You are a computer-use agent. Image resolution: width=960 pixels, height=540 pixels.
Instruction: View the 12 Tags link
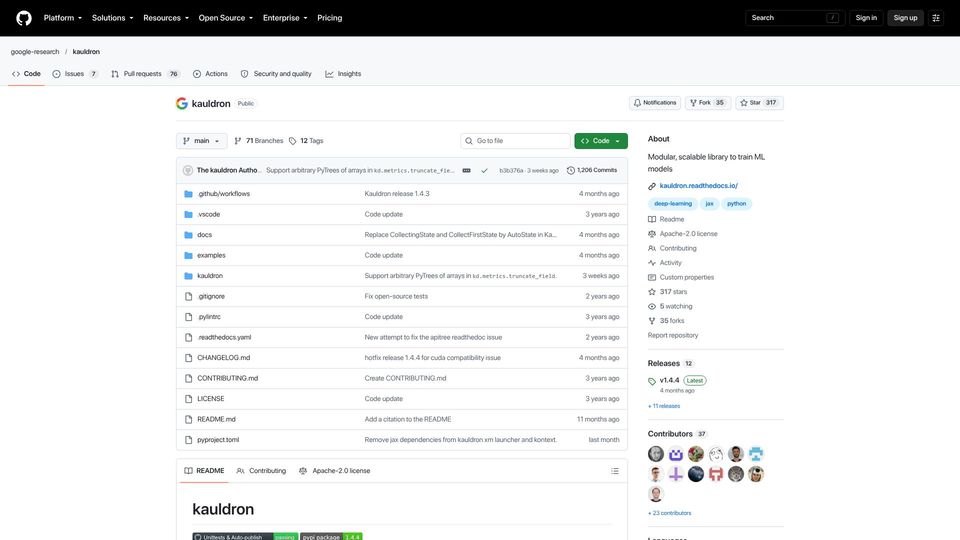[x=306, y=141]
